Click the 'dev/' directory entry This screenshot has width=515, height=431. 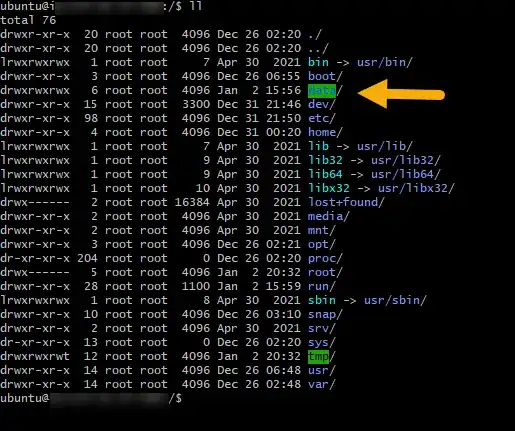point(321,104)
